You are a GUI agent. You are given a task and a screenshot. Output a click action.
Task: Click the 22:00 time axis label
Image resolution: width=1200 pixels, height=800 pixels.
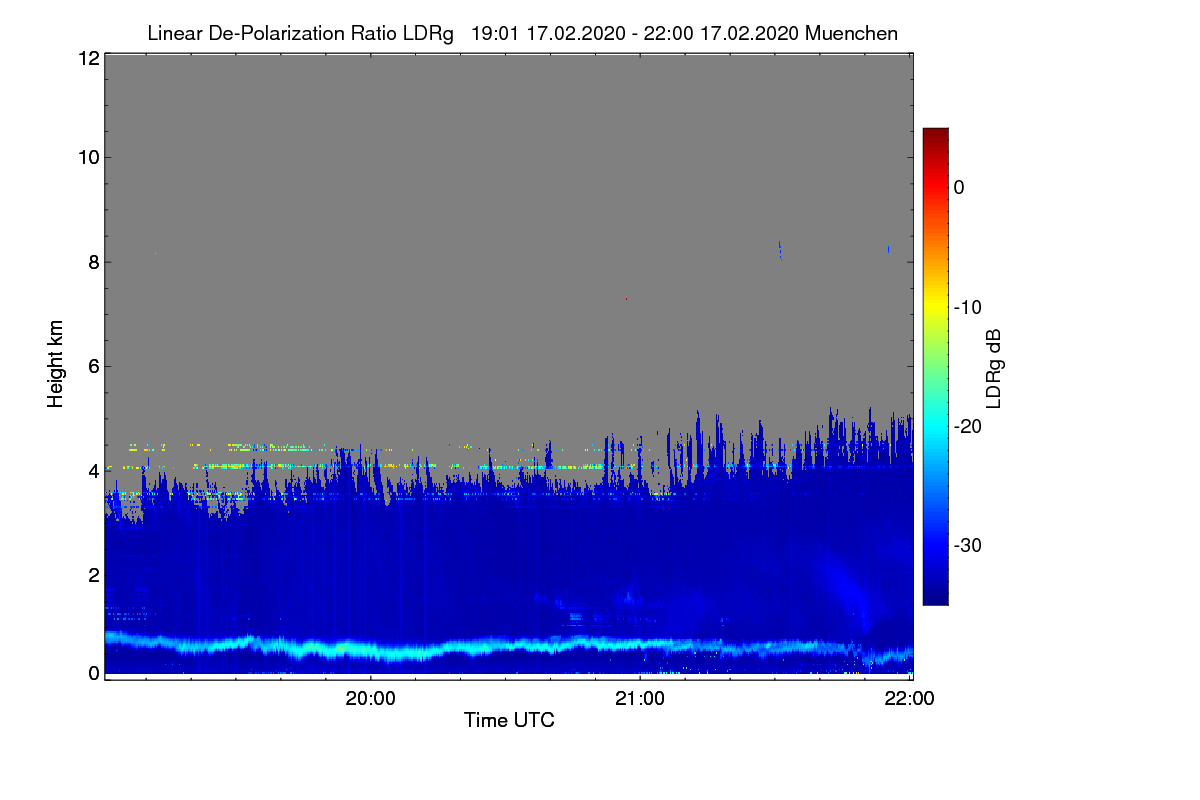point(910,699)
